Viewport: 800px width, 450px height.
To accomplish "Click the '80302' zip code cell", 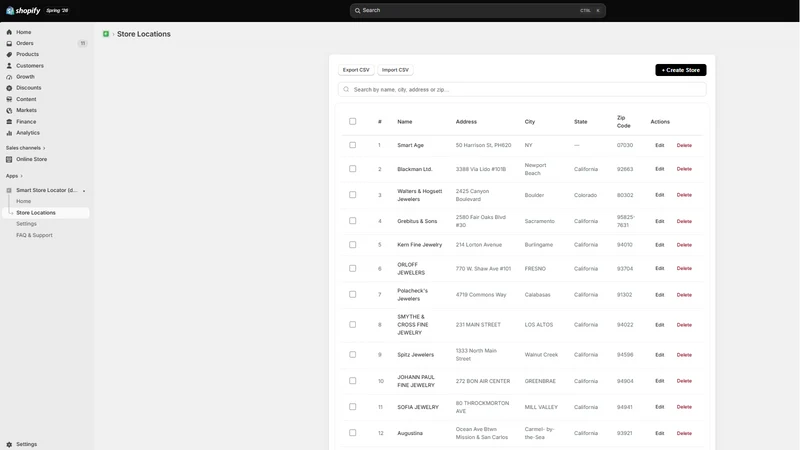I will [625, 195].
